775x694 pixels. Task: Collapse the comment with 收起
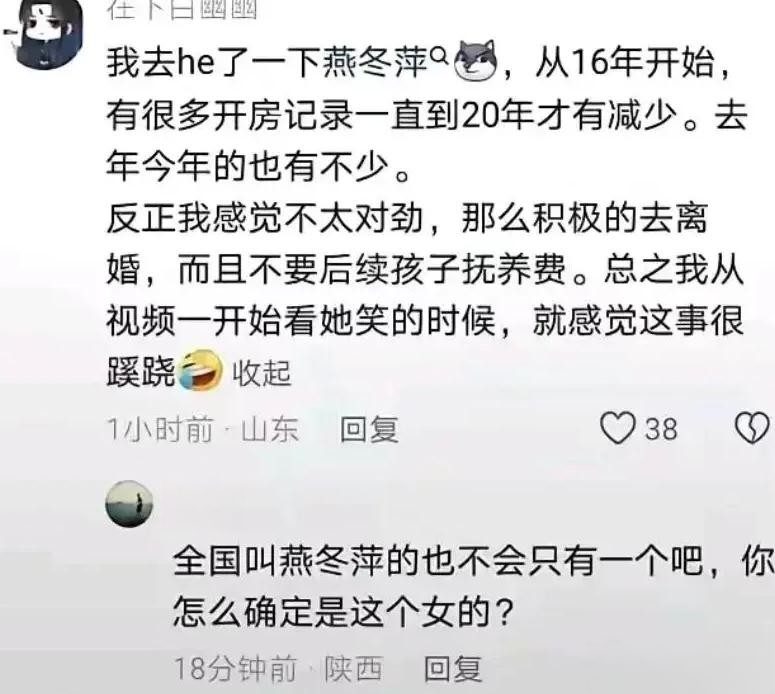(262, 373)
